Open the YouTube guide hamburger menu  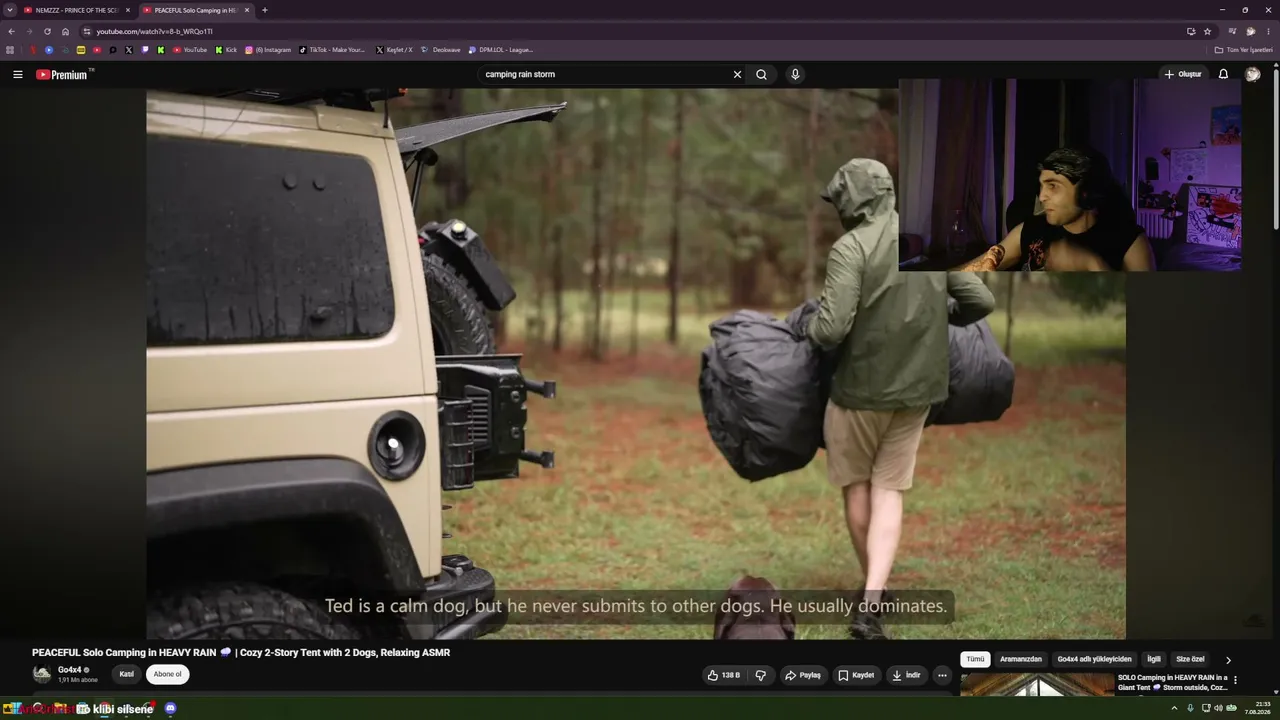(x=17, y=74)
